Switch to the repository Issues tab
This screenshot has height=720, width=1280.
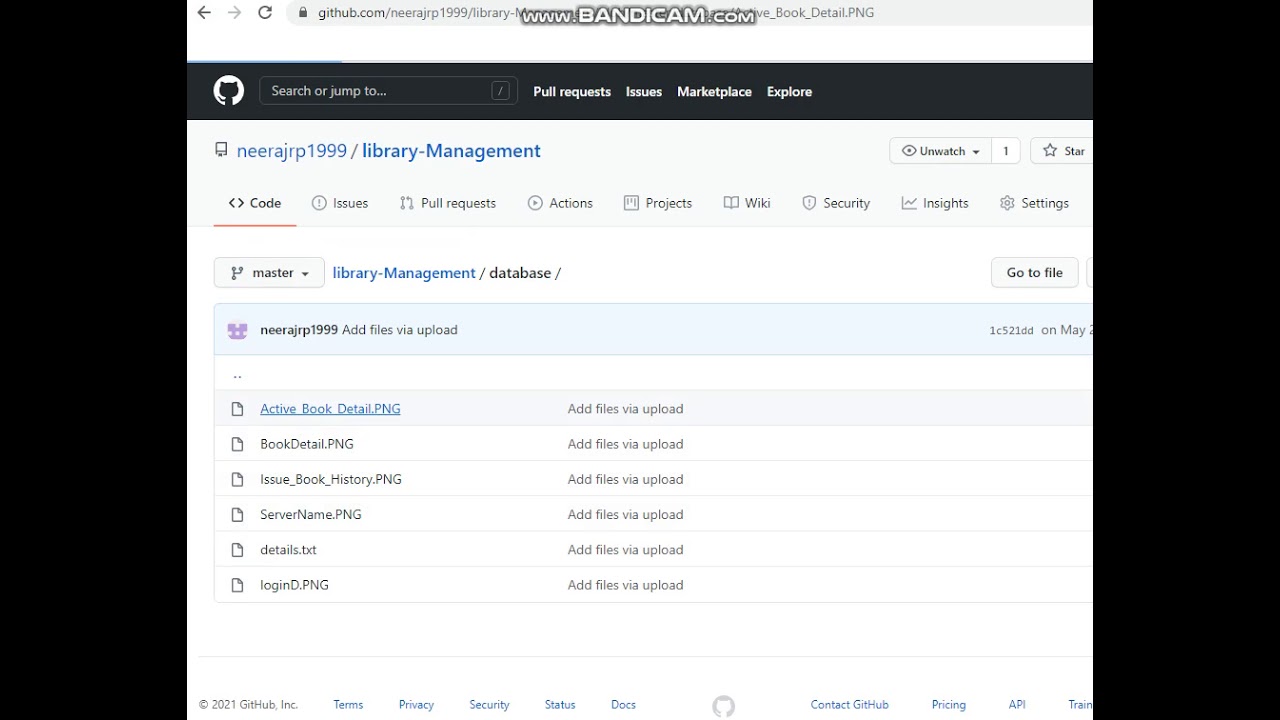click(x=340, y=203)
